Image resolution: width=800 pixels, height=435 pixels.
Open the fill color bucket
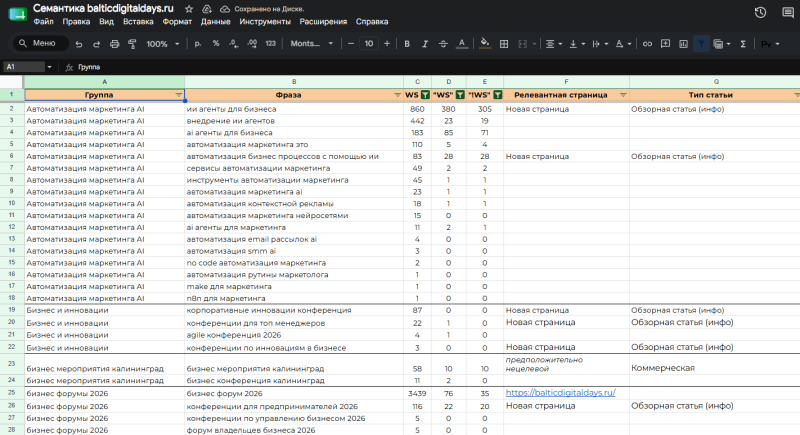coord(485,44)
